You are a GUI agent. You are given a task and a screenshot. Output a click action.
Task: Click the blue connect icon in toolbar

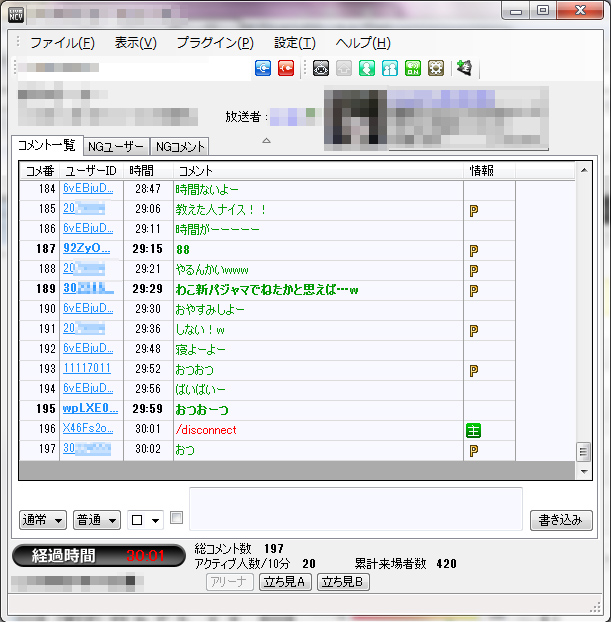[x=263, y=69]
